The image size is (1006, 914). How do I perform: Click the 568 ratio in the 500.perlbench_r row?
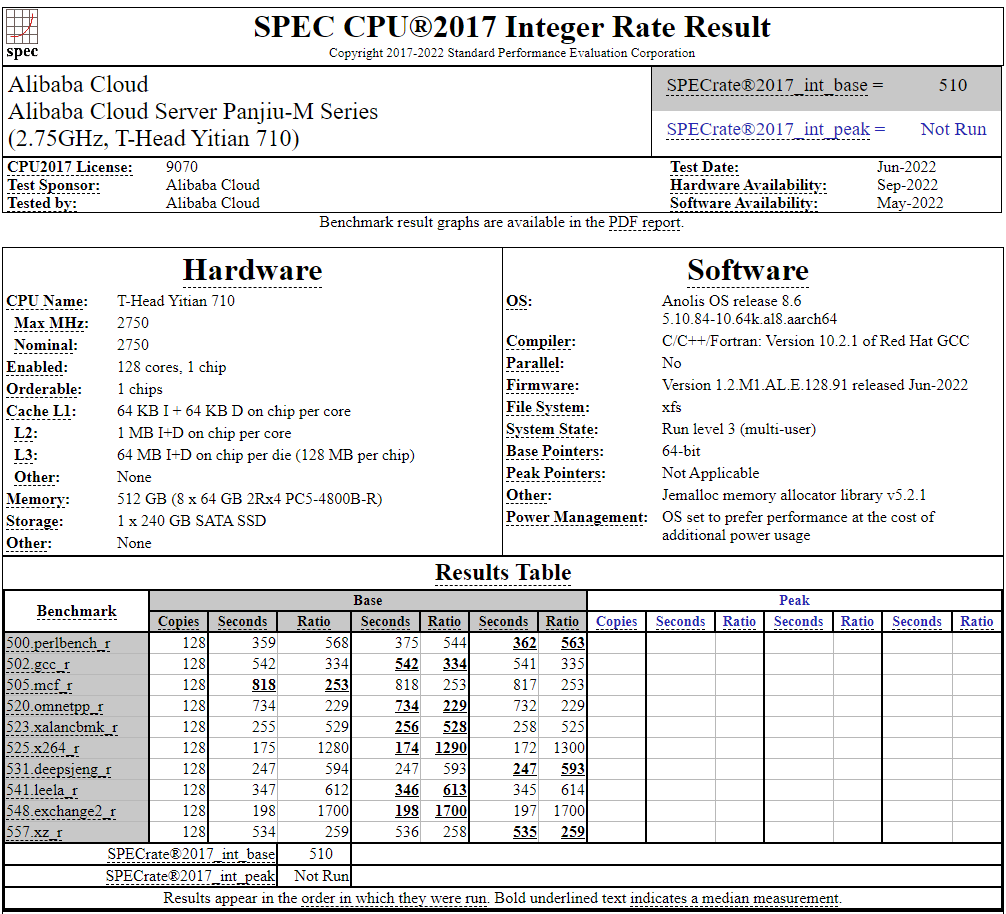coord(337,643)
